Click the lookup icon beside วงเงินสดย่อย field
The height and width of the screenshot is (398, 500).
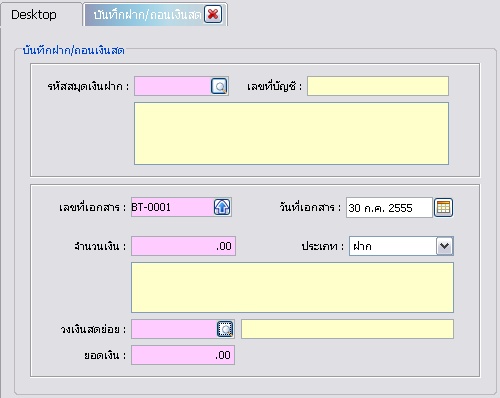(225, 329)
